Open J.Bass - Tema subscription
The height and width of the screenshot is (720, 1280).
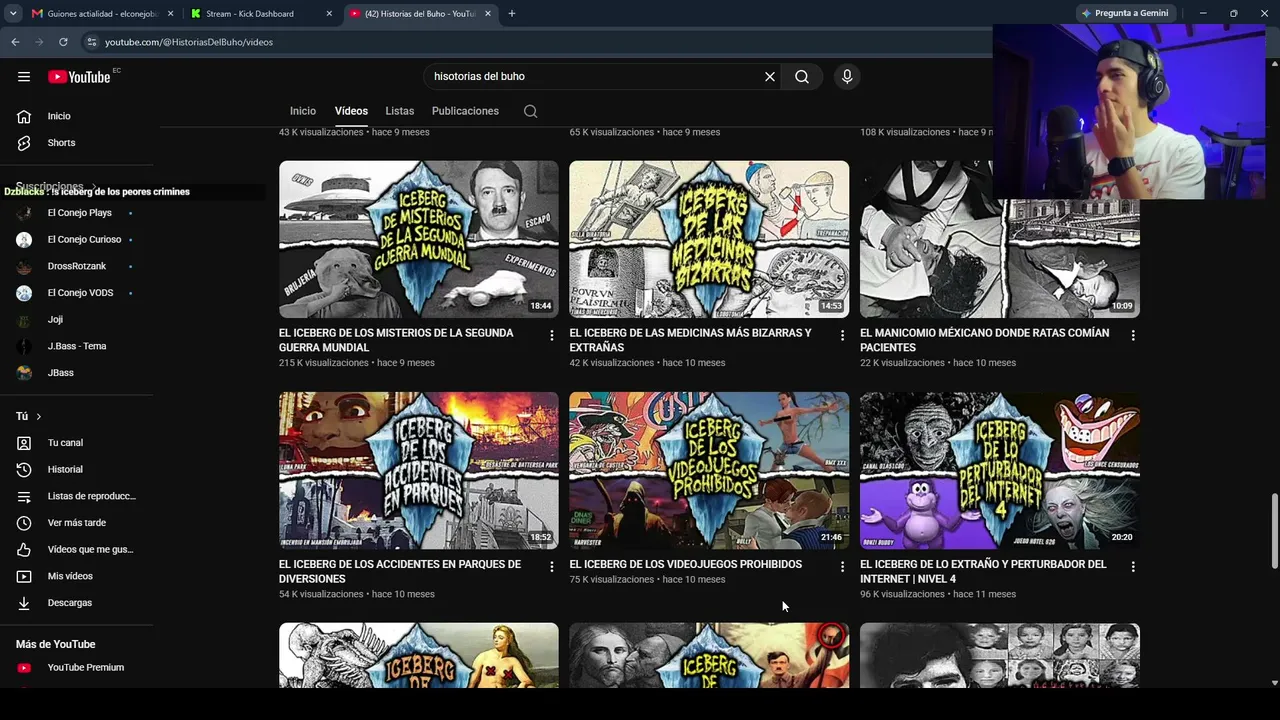tap(77, 346)
